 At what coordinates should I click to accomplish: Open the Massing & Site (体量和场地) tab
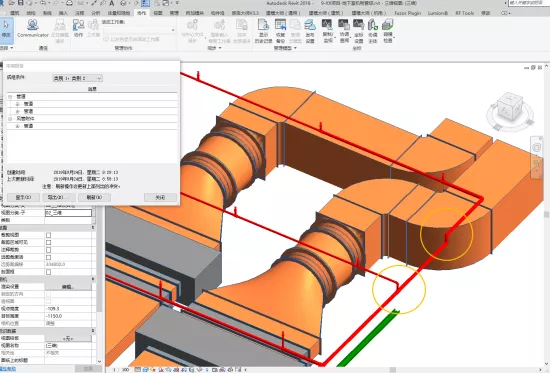coord(119,13)
